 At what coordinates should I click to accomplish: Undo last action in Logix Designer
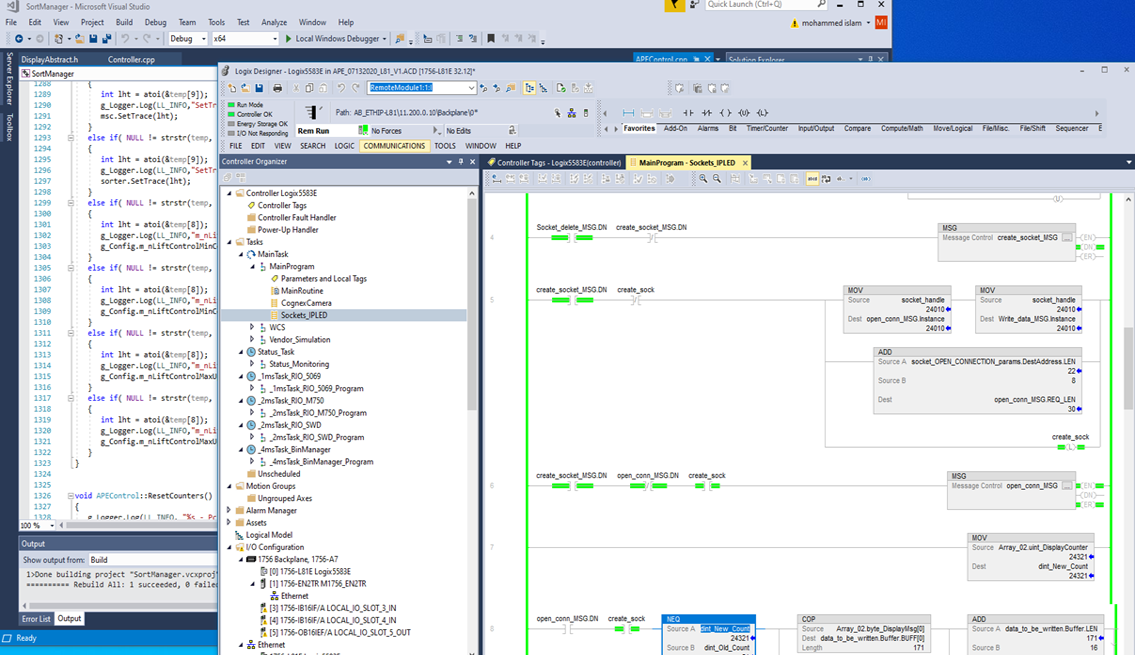pos(341,88)
